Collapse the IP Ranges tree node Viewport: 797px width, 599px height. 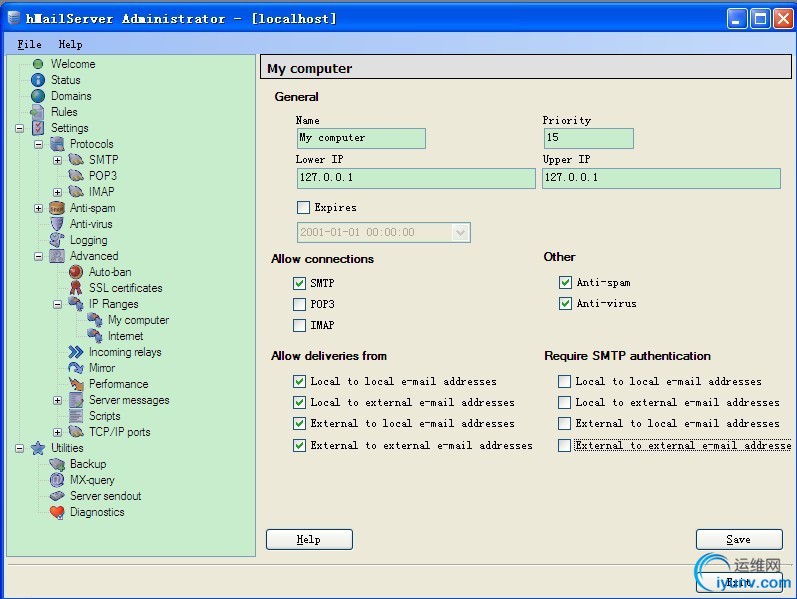click(x=57, y=305)
